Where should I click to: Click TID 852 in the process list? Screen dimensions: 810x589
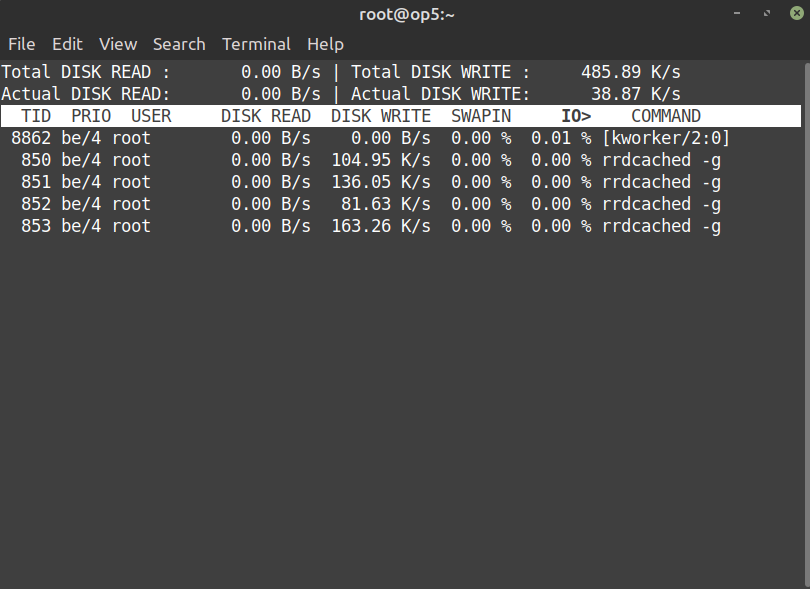[36, 204]
